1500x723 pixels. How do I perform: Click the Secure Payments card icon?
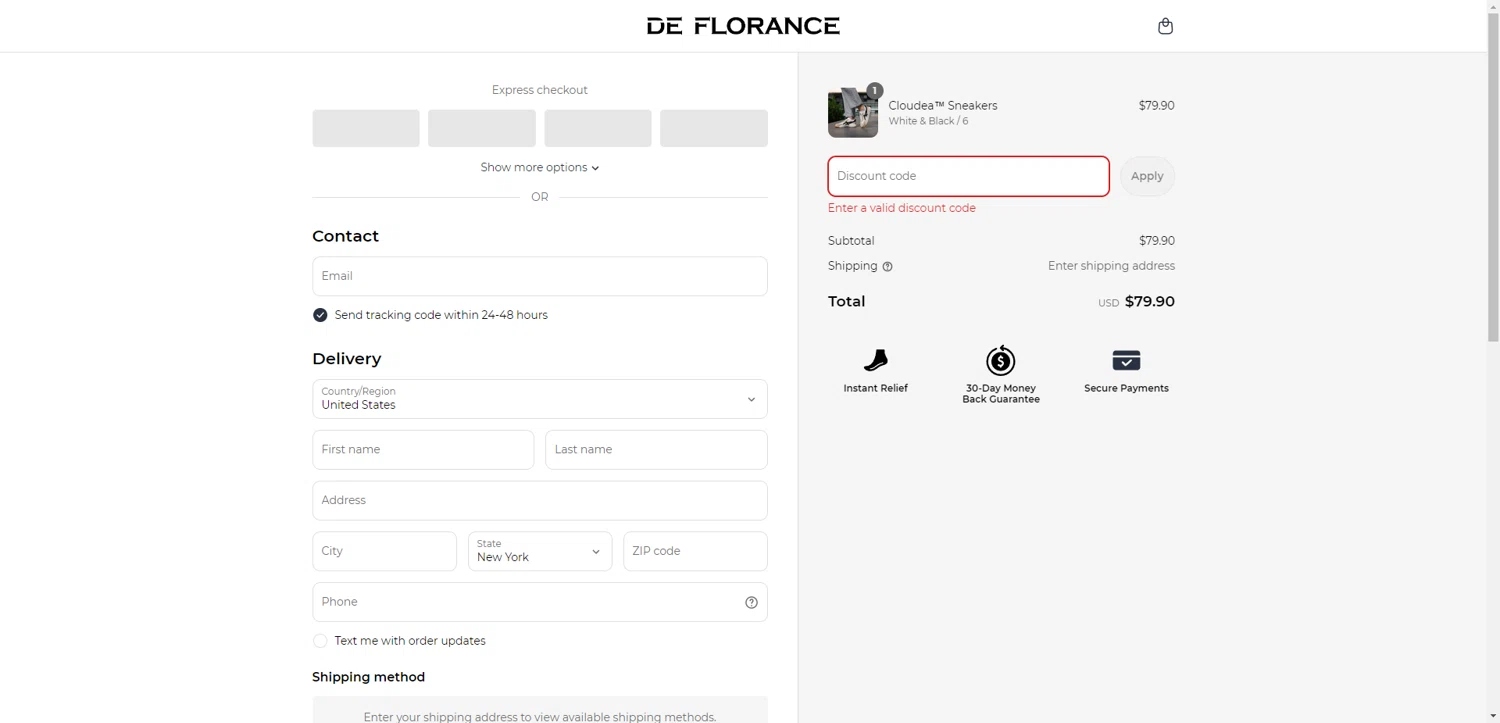point(1126,360)
